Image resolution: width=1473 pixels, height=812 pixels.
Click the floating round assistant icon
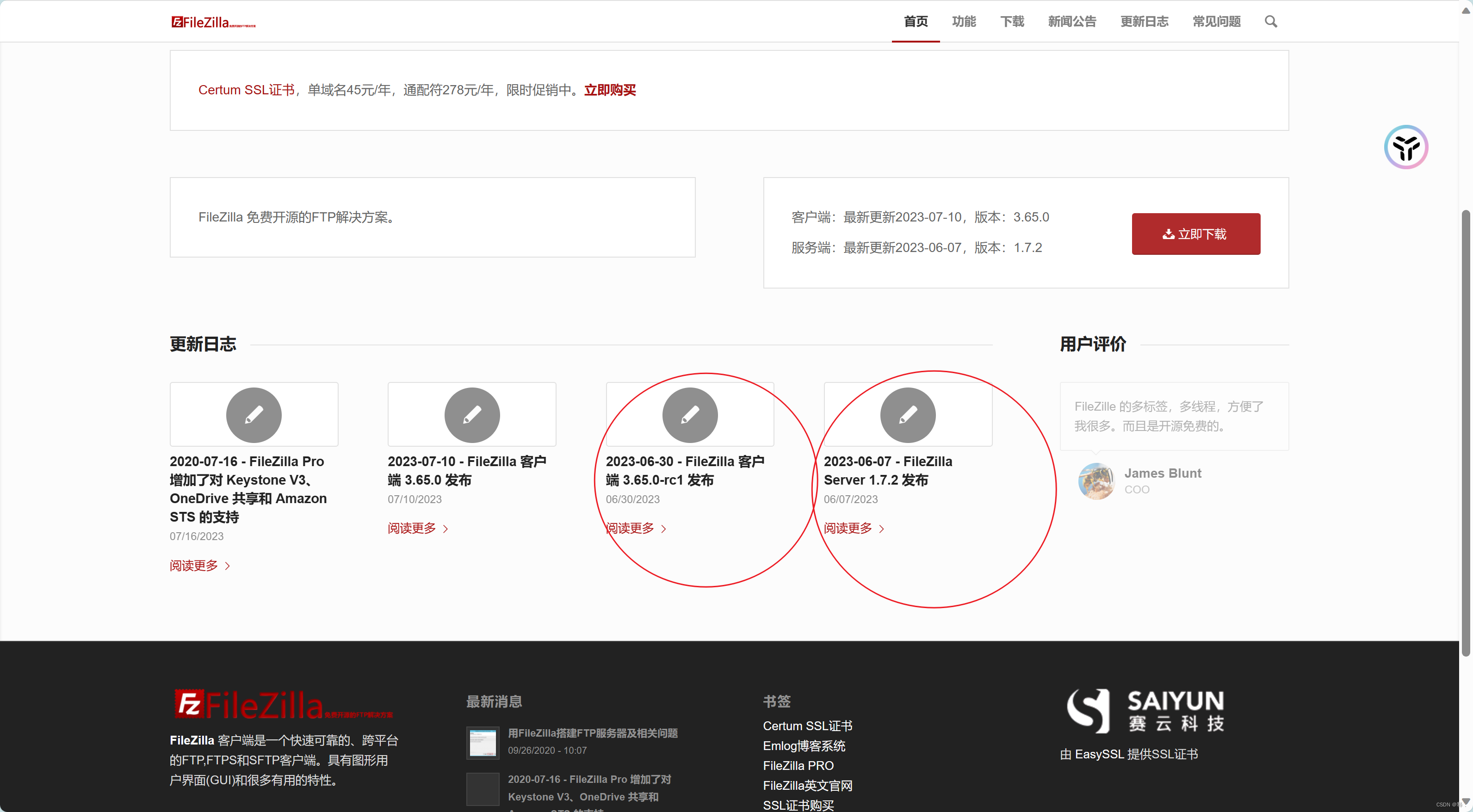1406,147
